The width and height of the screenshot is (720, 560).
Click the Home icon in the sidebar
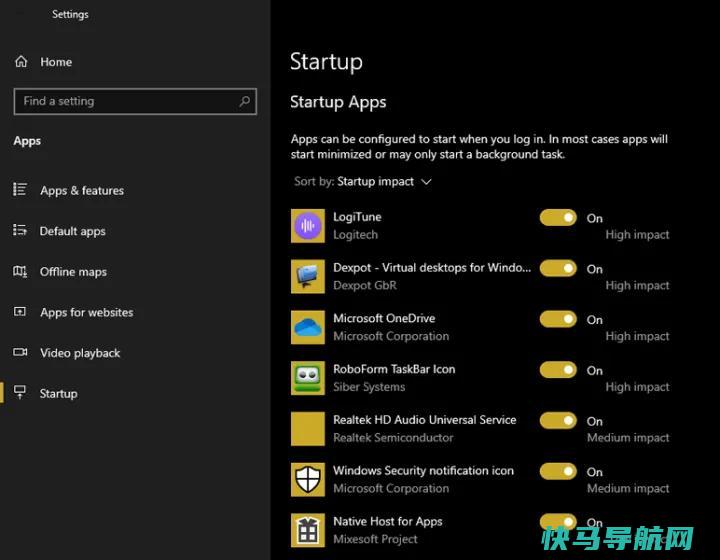click(21, 62)
